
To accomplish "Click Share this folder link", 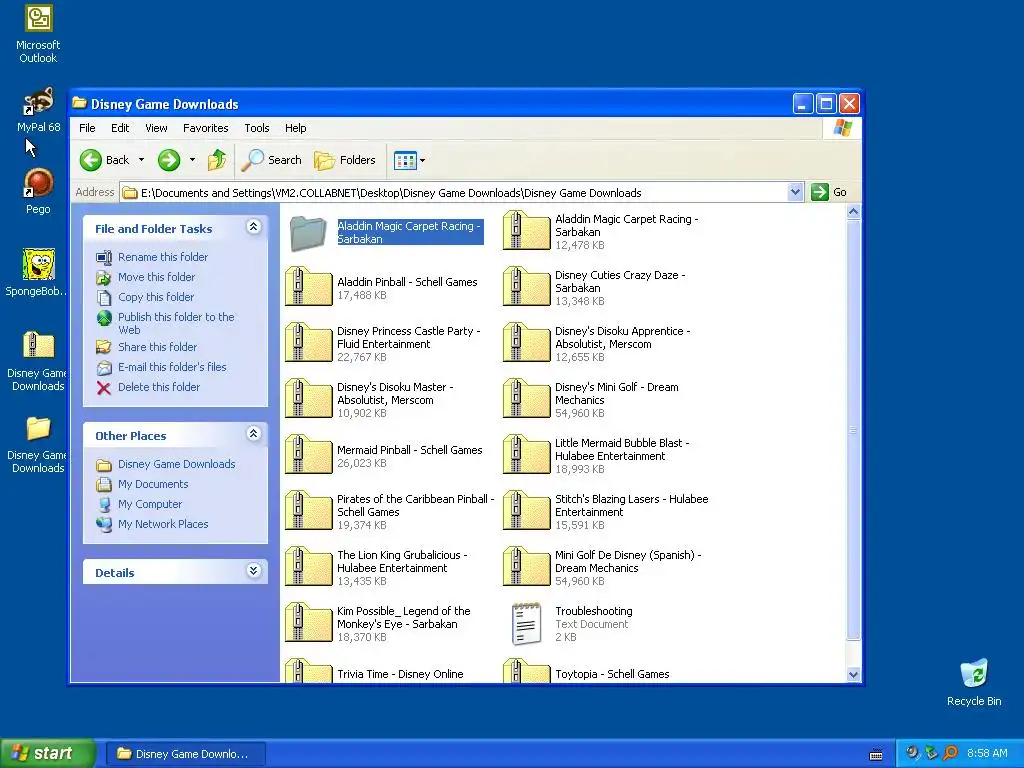I will [157, 347].
